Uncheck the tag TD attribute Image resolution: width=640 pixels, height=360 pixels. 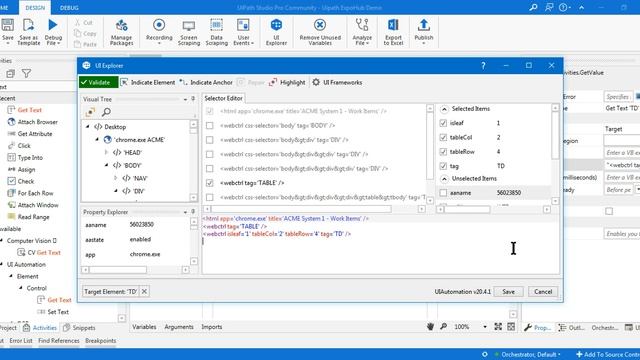point(443,166)
